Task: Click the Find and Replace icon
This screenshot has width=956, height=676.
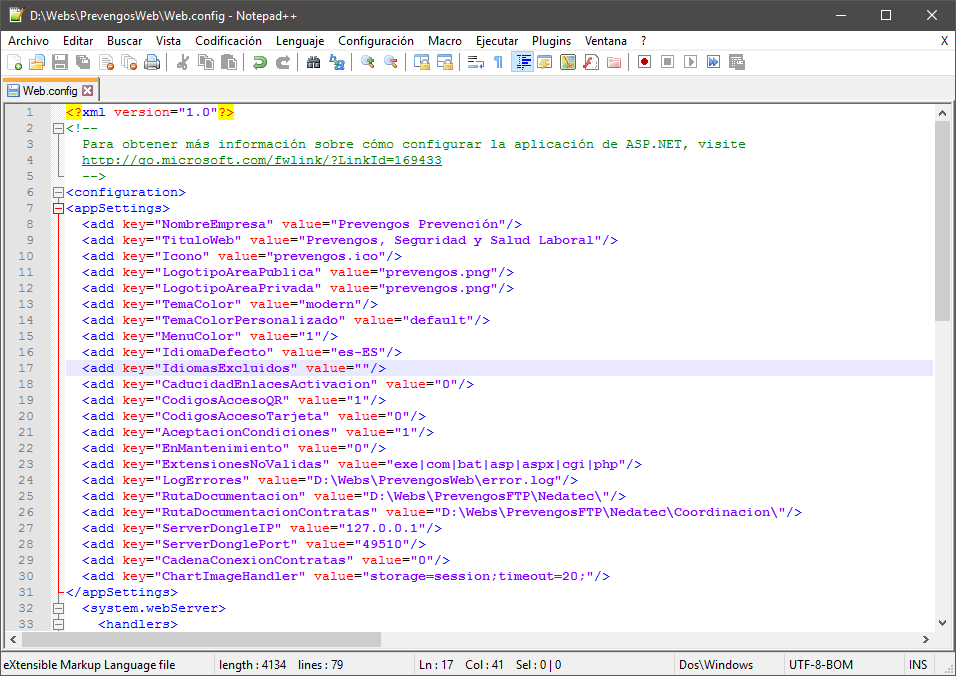Action: pyautogui.click(x=337, y=62)
